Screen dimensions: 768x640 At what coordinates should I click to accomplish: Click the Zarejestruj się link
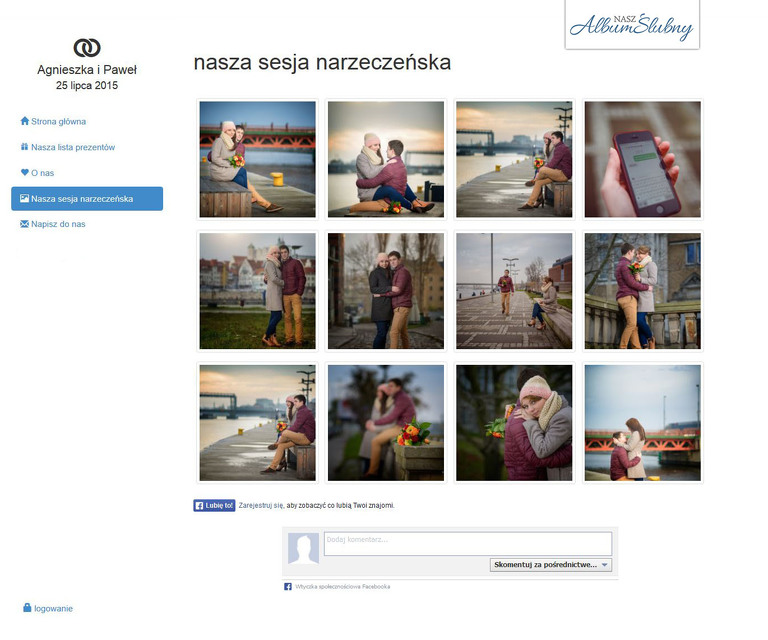pos(261,505)
